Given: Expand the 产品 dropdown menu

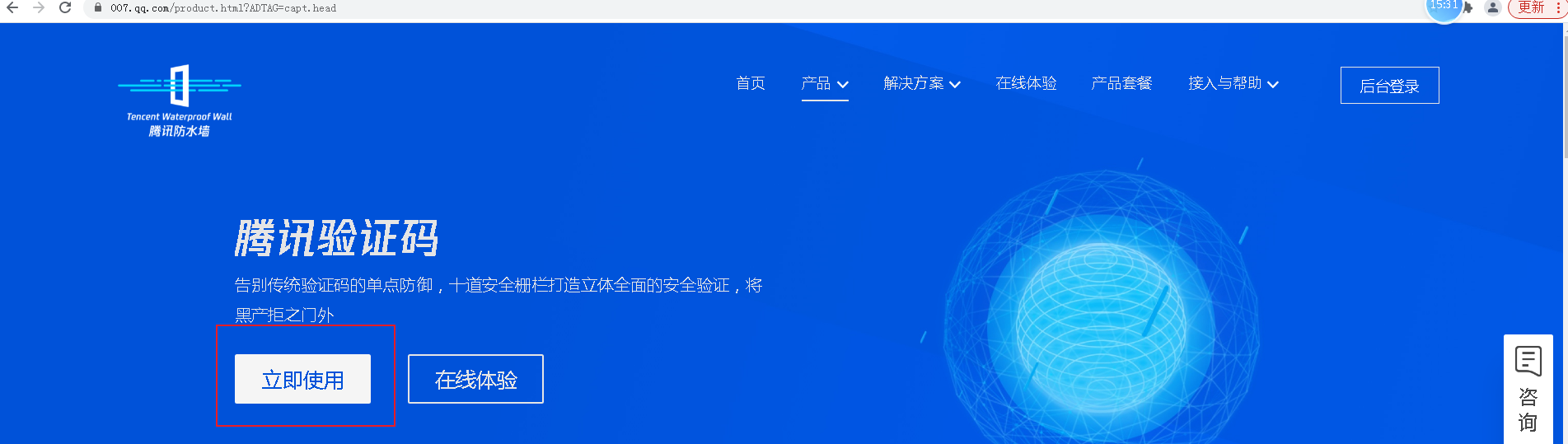Looking at the screenshot, I should tap(824, 83).
